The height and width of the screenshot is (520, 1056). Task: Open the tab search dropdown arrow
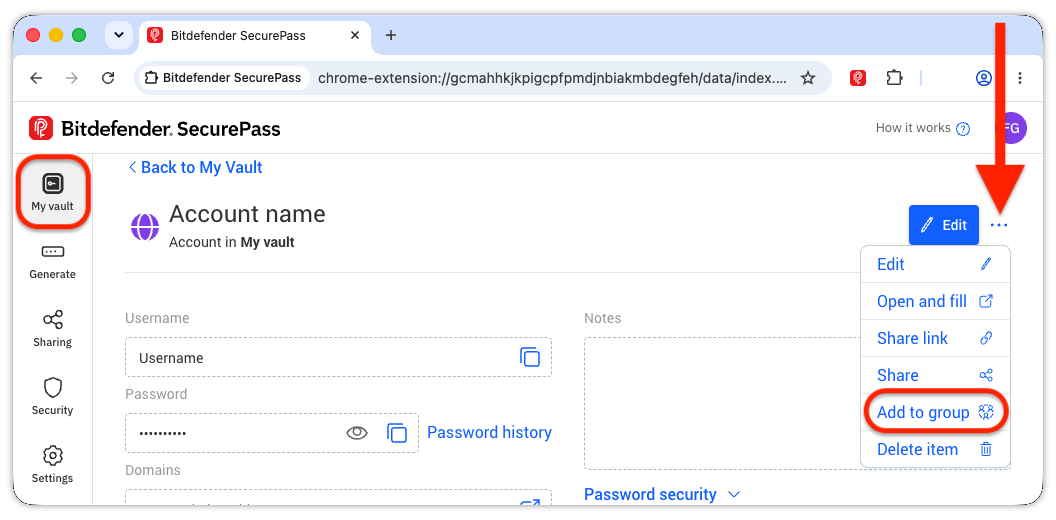tap(119, 35)
